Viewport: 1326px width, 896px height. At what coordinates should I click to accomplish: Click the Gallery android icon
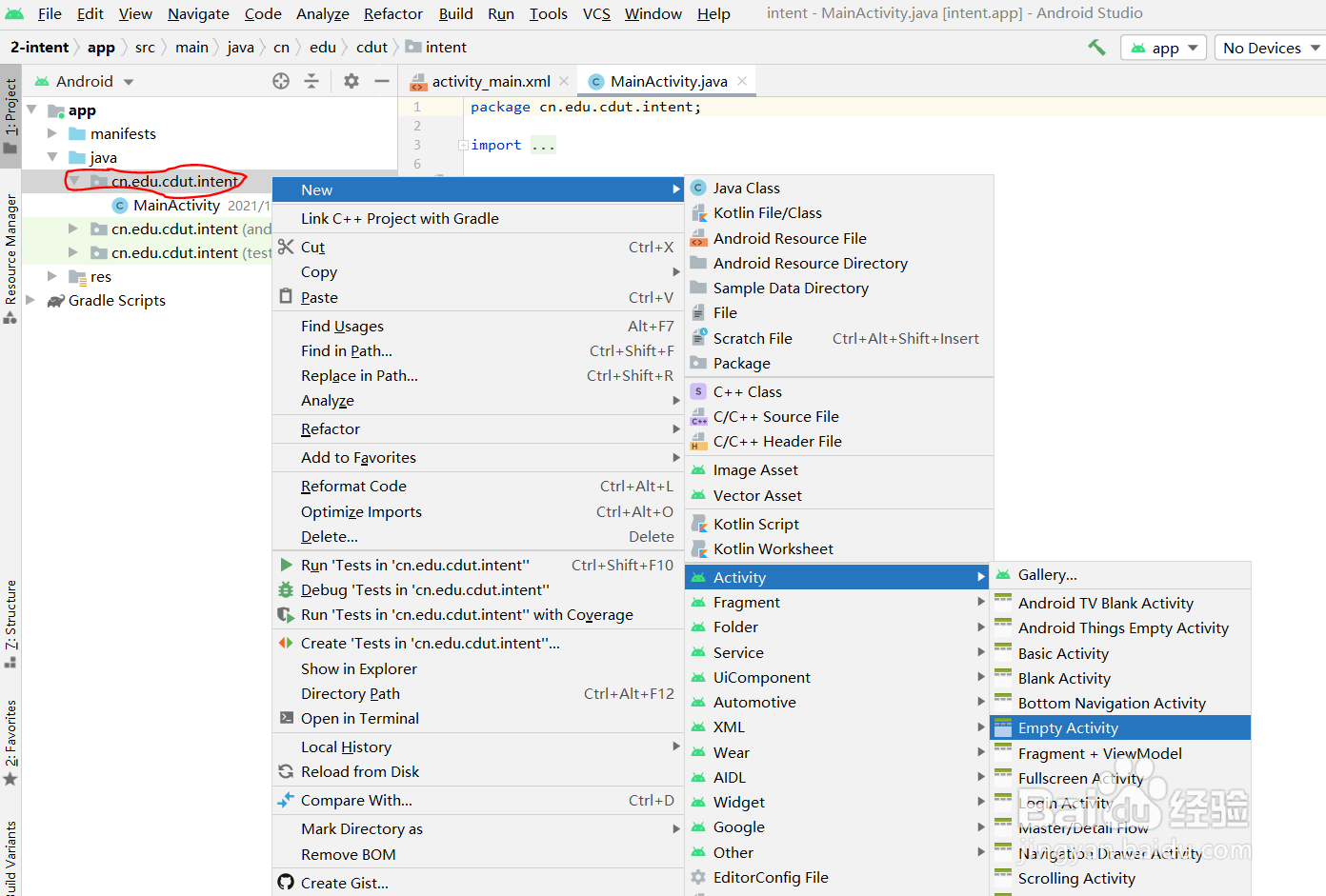click(x=1003, y=574)
